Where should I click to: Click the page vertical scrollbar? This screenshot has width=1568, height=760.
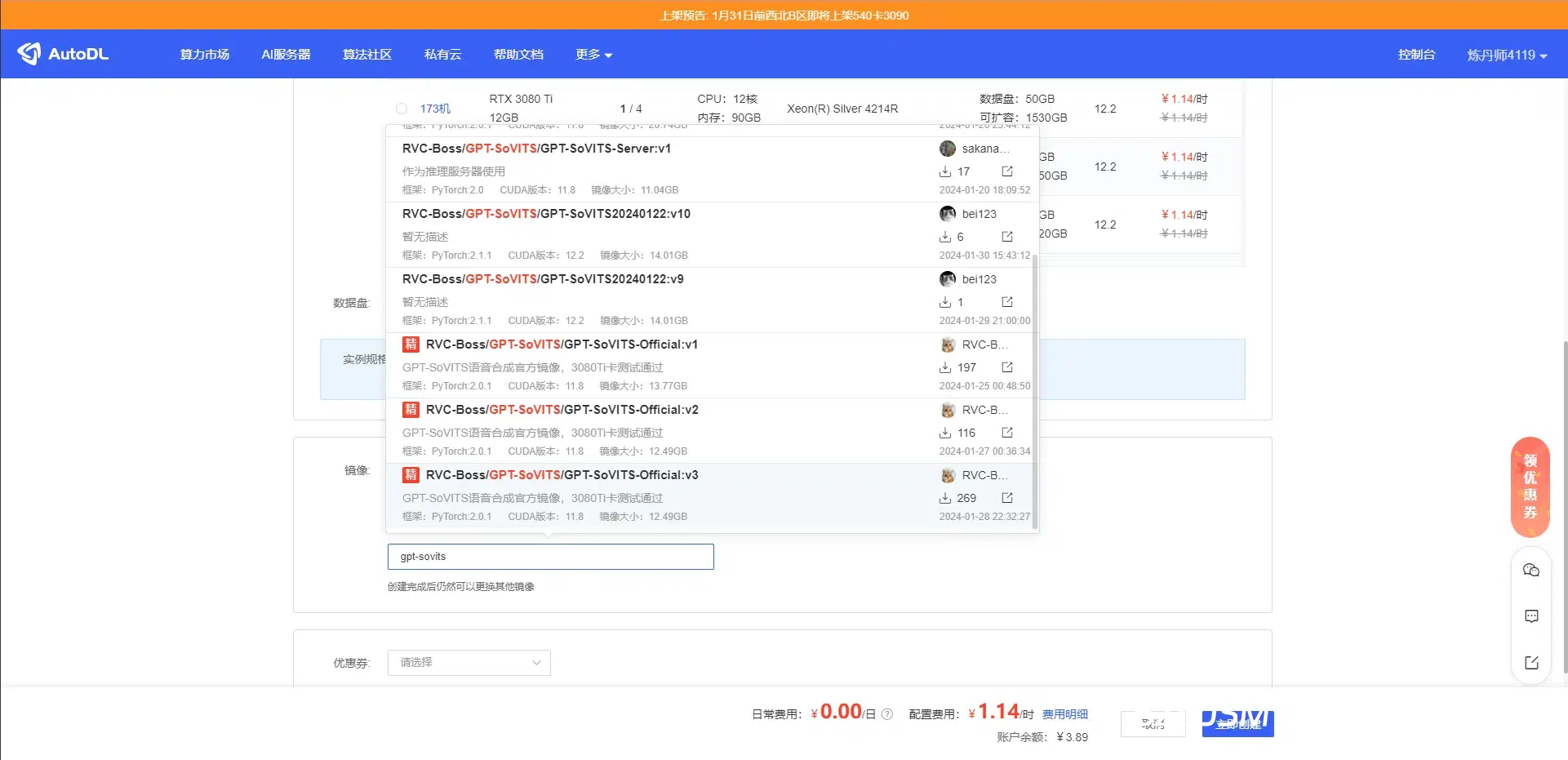tap(1564, 506)
